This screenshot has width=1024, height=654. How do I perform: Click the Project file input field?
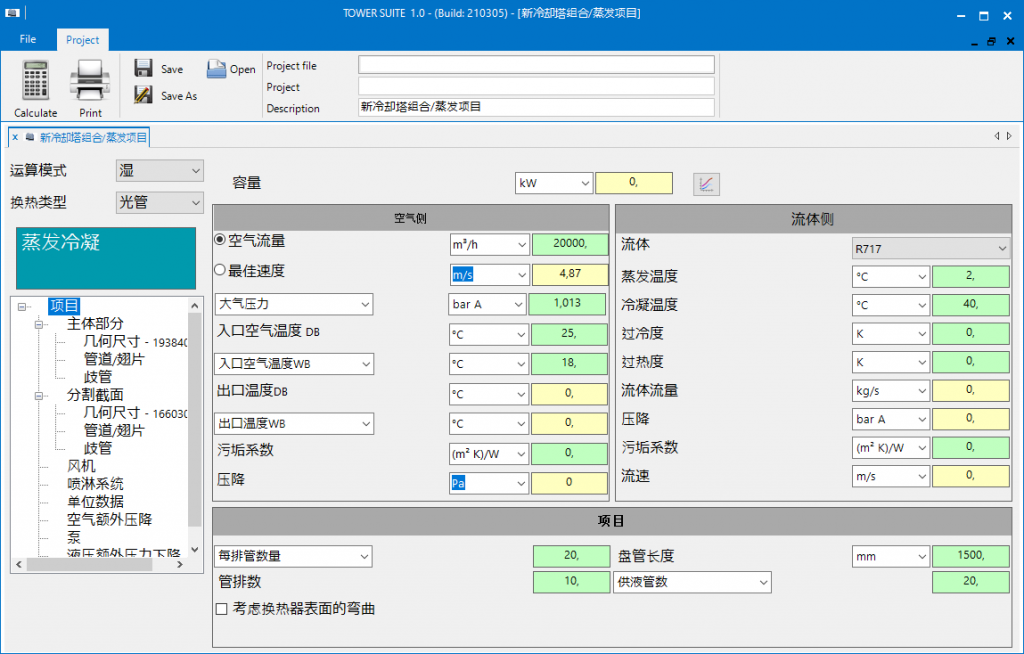click(x=536, y=65)
